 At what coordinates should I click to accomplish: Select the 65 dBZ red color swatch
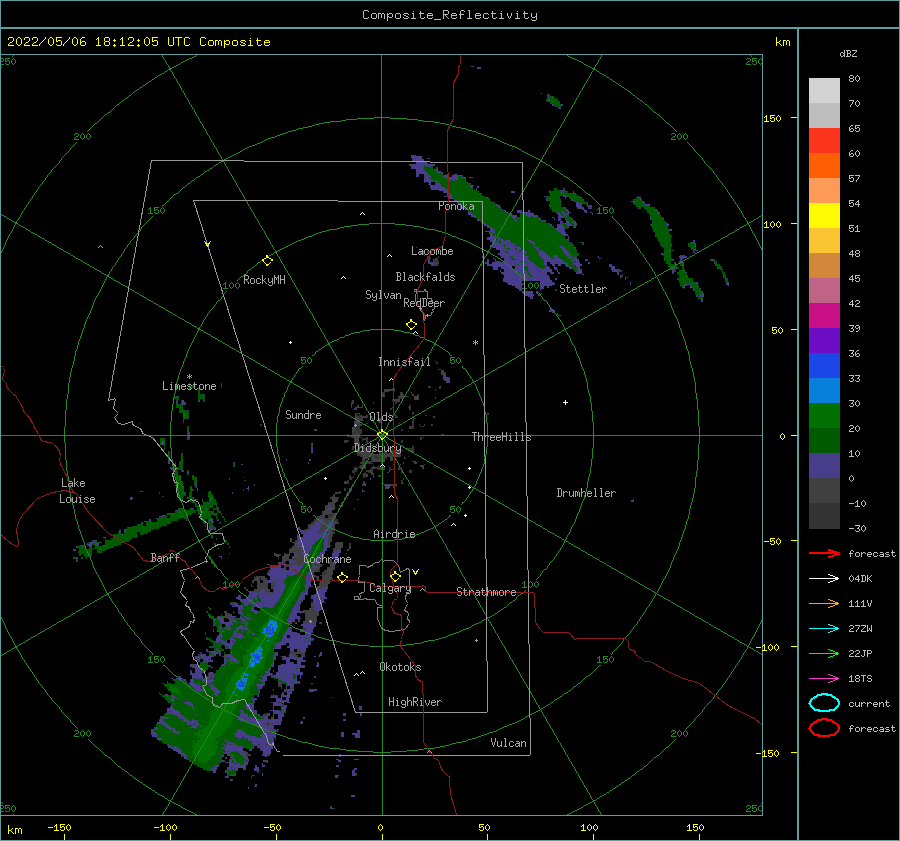pyautogui.click(x=824, y=141)
